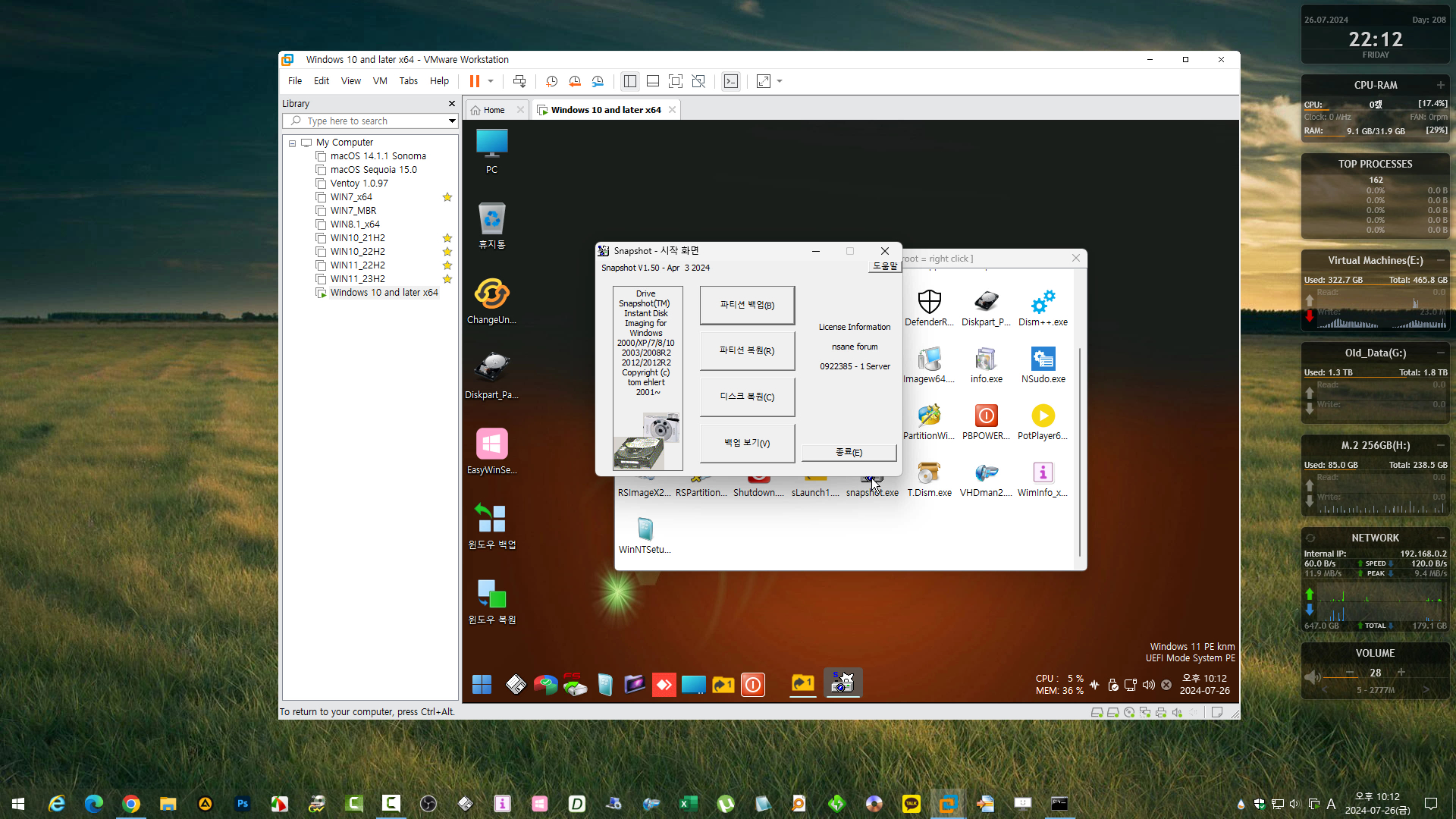
Task: Click the Unity mode toolbar icon
Action: point(698,81)
